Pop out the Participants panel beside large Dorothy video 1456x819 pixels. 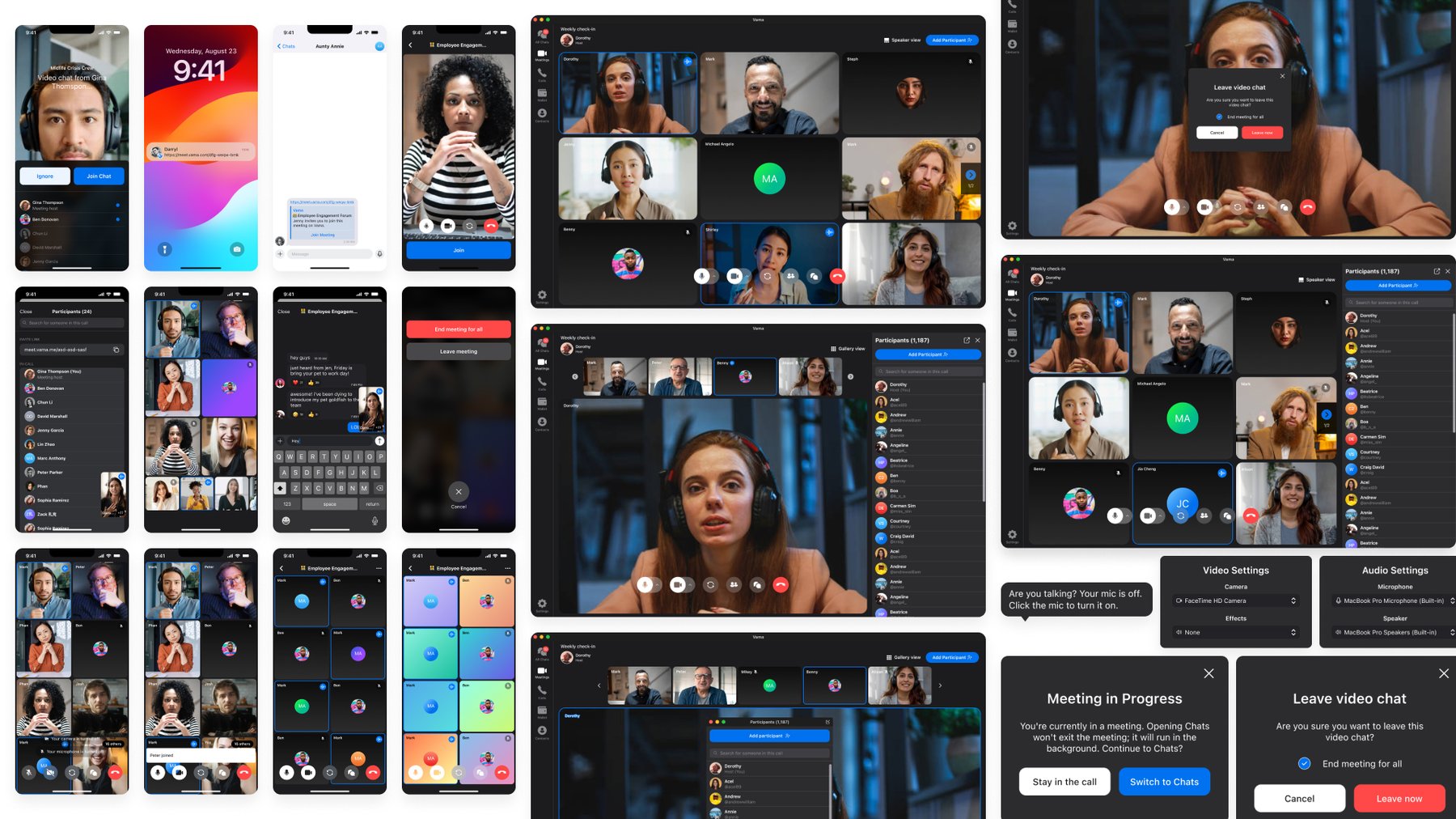click(967, 341)
